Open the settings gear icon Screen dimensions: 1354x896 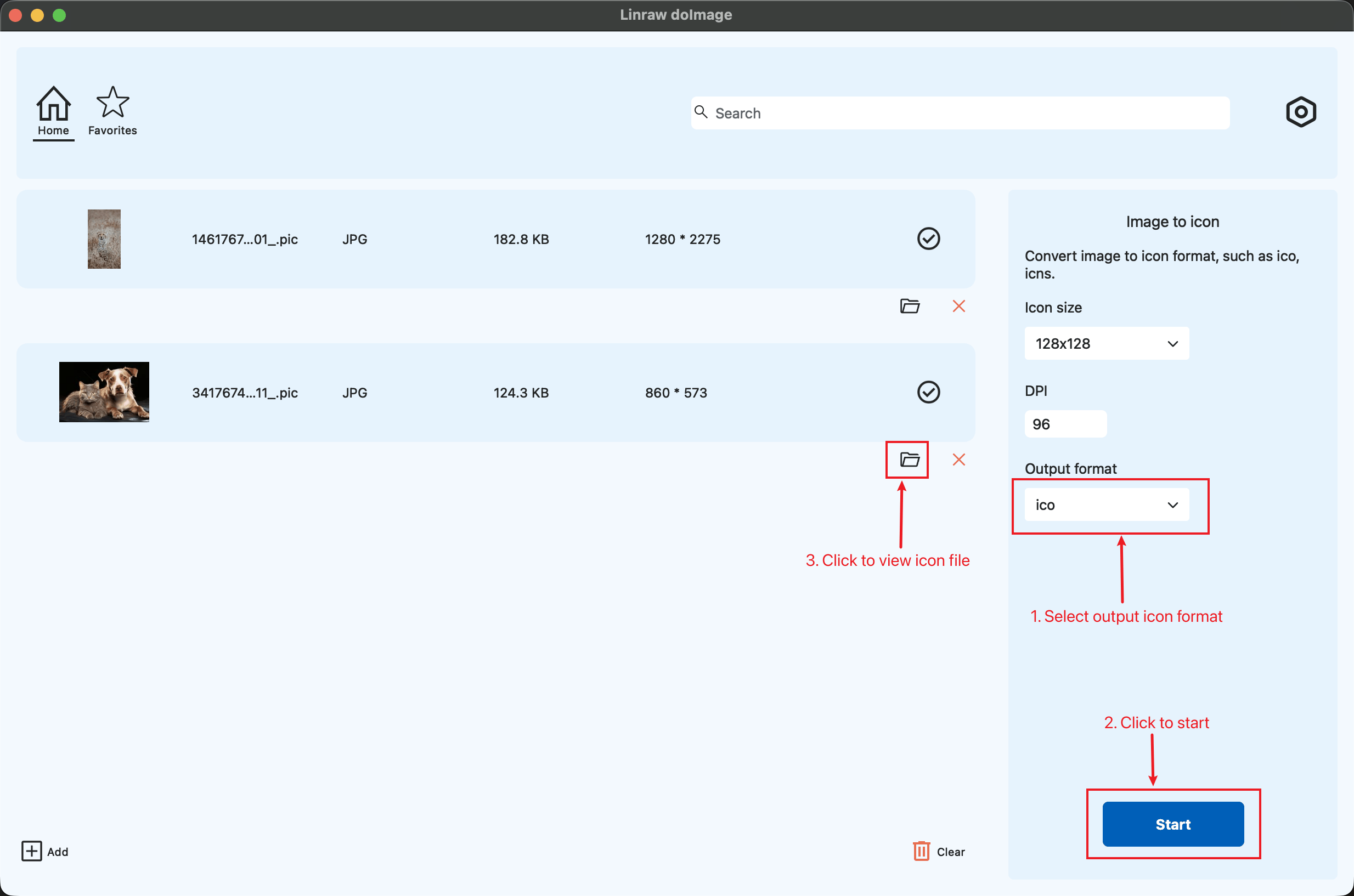pyautogui.click(x=1301, y=112)
